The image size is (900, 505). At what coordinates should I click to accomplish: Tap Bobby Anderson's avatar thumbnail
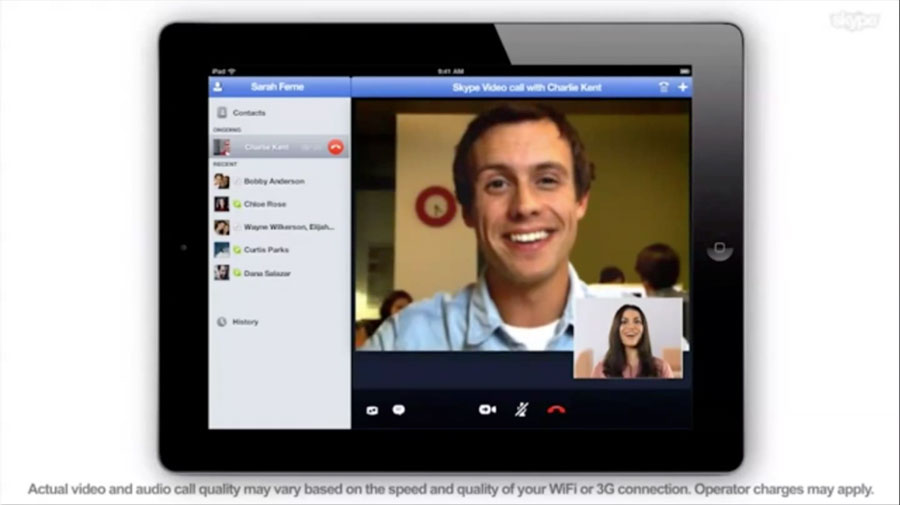[222, 181]
